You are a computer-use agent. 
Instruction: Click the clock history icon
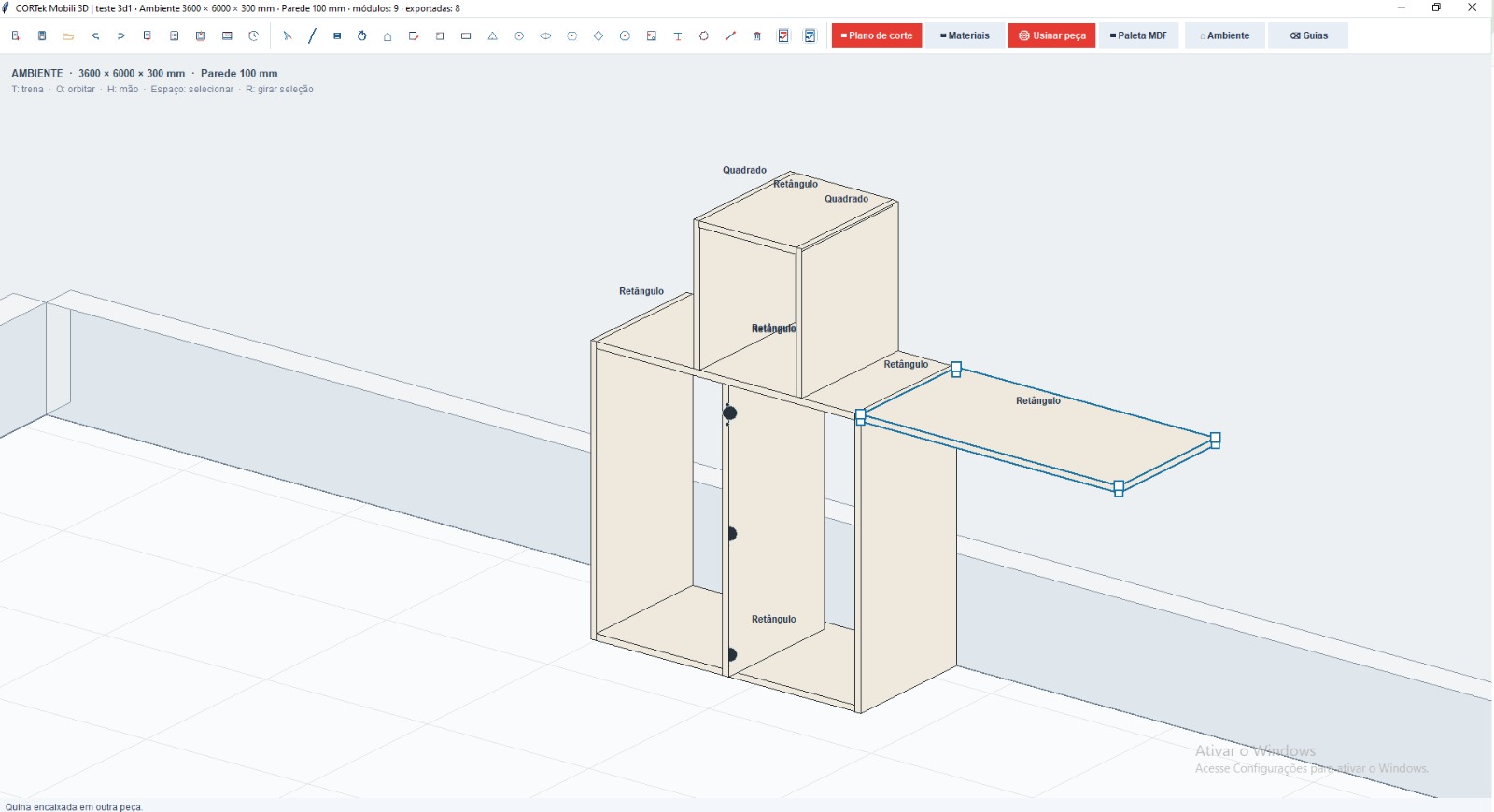point(253,35)
